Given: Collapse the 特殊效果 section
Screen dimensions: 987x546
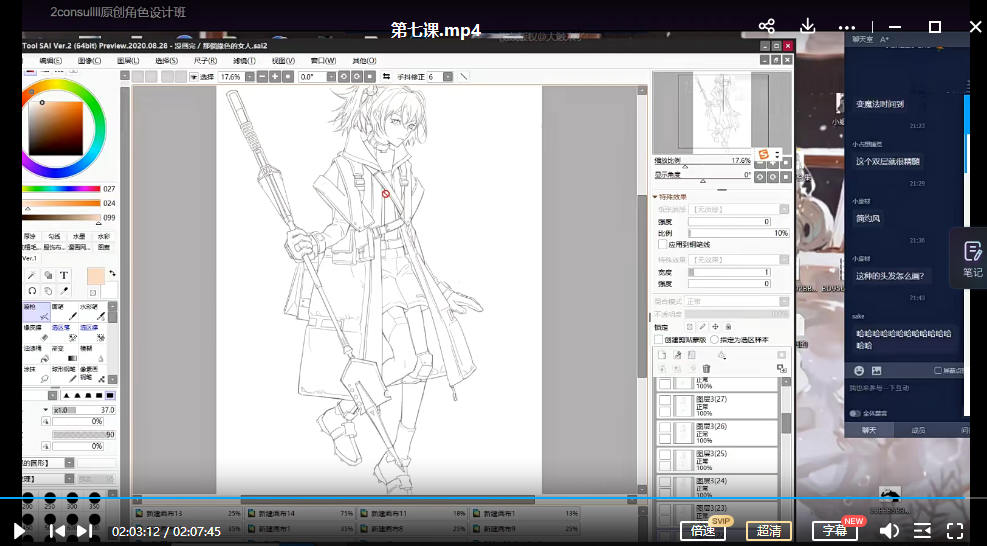Looking at the screenshot, I should (x=656, y=197).
